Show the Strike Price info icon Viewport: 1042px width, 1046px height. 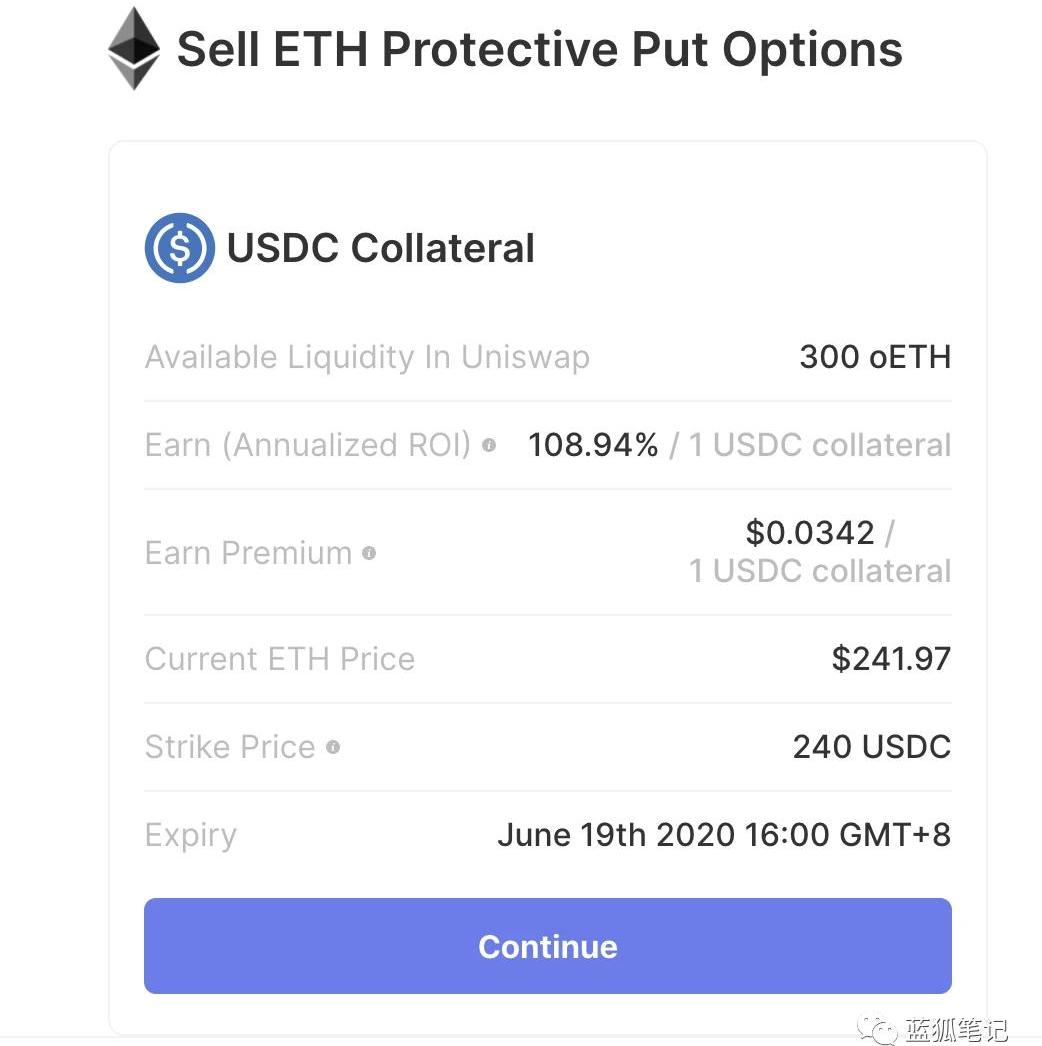333,747
